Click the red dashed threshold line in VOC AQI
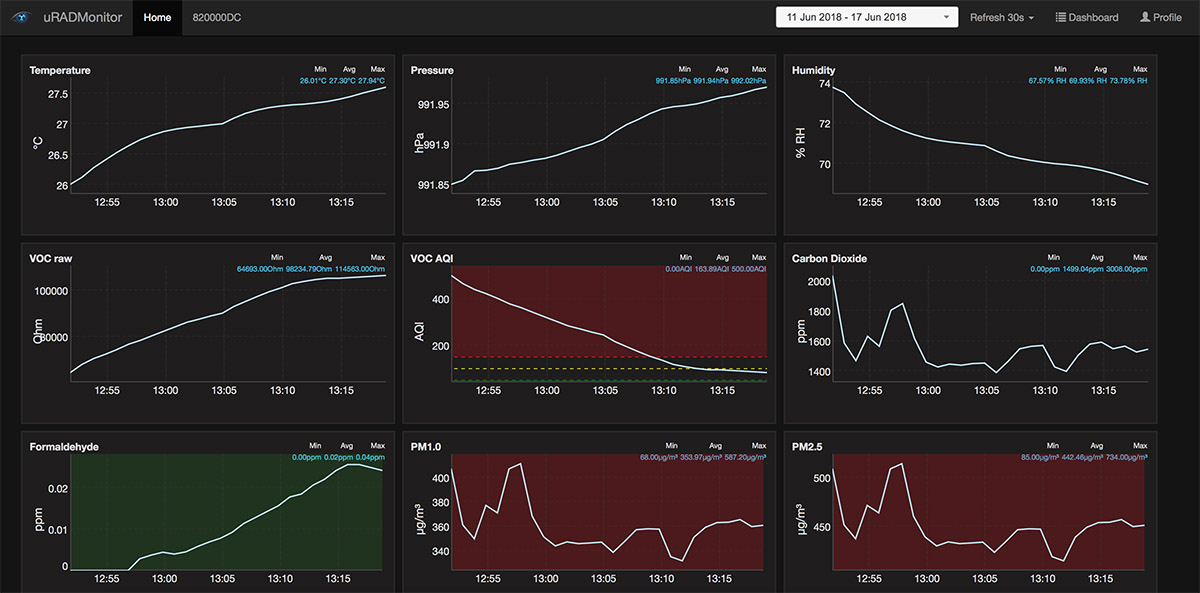Image resolution: width=1200 pixels, height=593 pixels. [x=609, y=356]
